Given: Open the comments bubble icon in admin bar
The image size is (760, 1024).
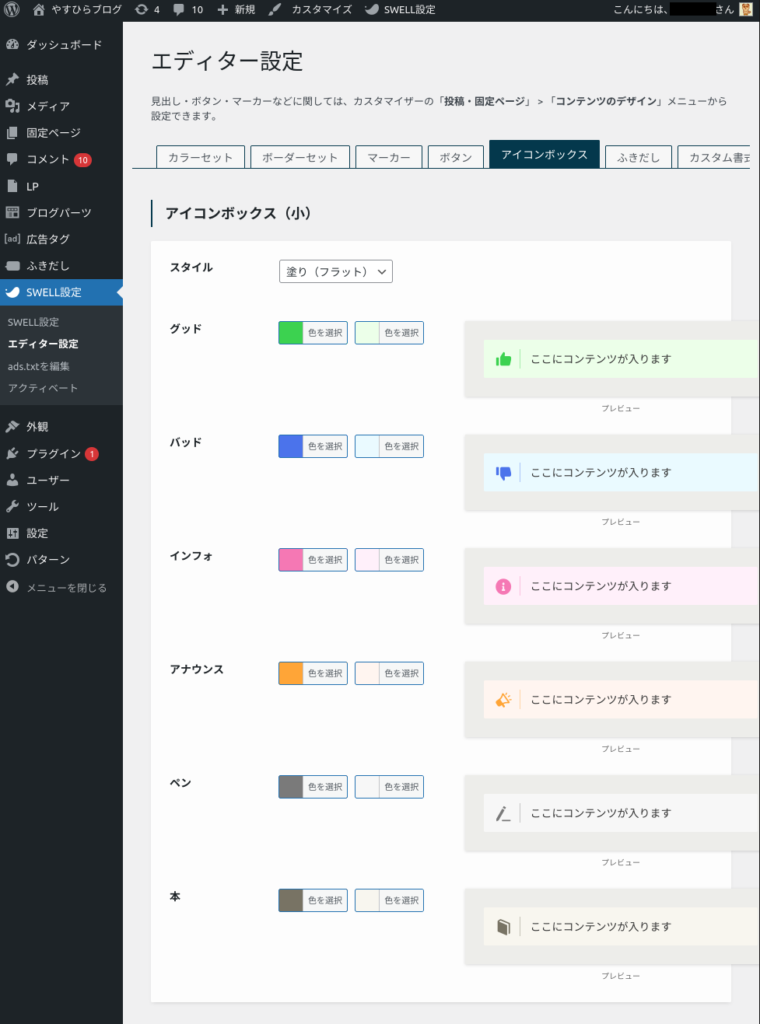Looking at the screenshot, I should pos(179,9).
